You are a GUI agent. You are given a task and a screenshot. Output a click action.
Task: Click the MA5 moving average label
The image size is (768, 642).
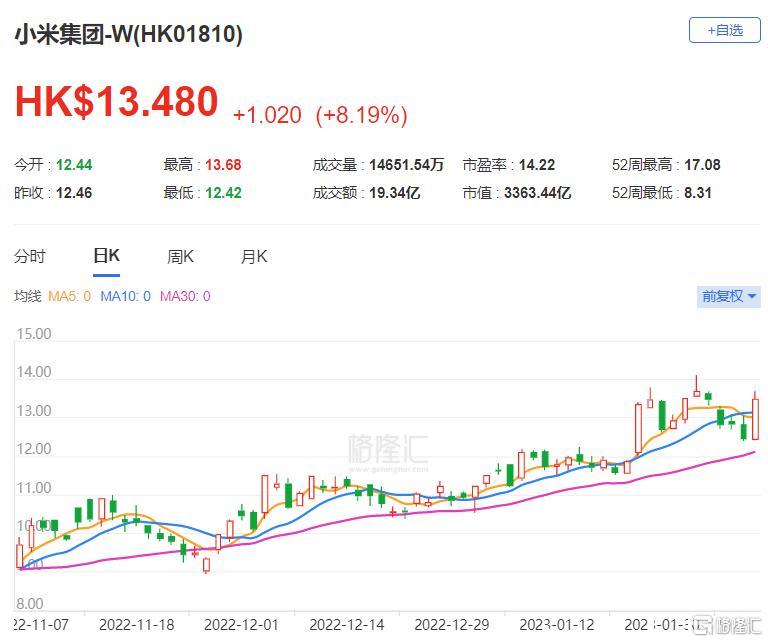69,296
